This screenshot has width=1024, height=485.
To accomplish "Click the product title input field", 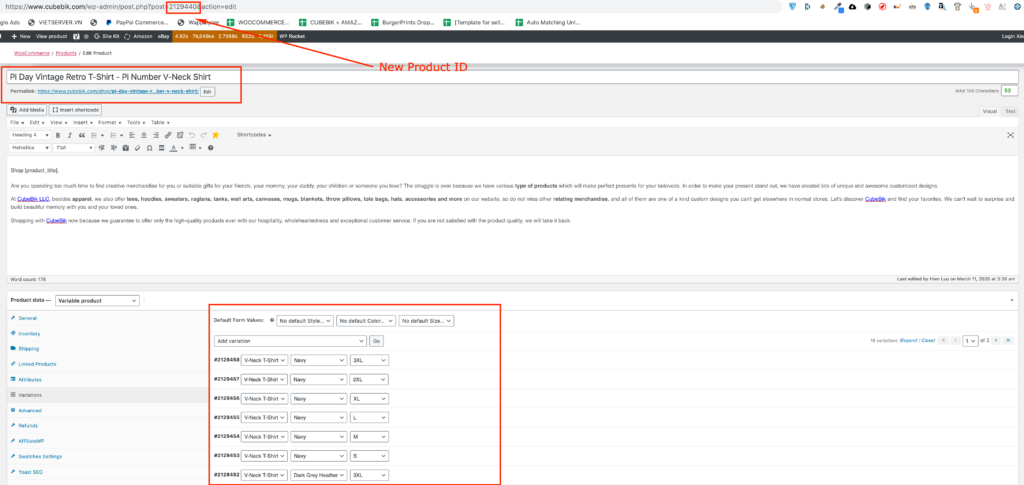I will point(512,76).
